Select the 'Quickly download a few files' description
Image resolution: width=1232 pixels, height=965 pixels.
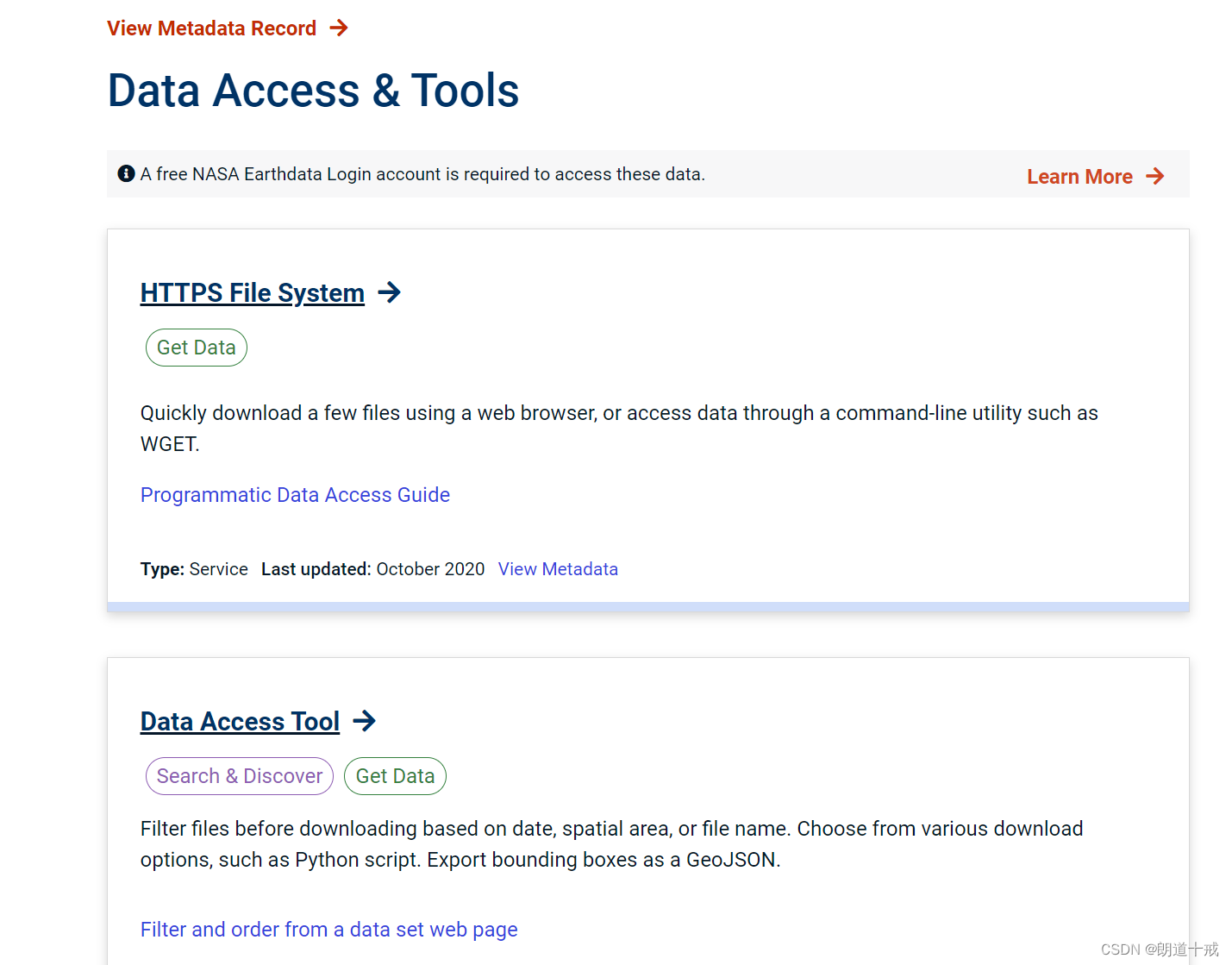point(619,429)
